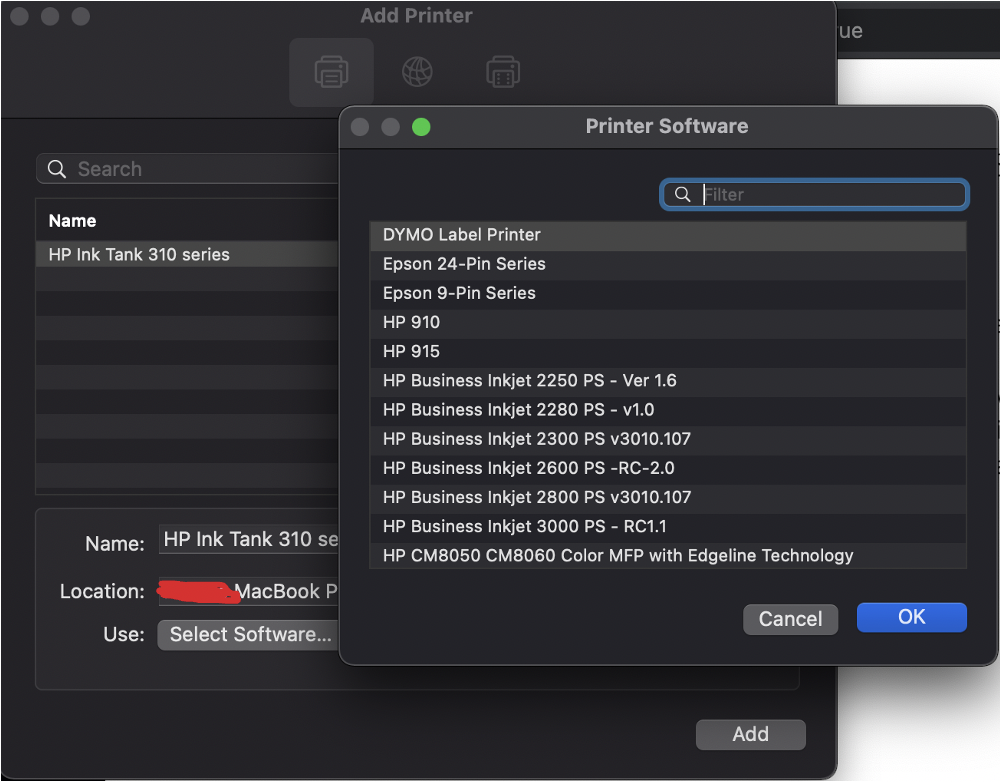Screen dimensions: 1000x782
Task: Click the Cancel button
Action: point(790,619)
